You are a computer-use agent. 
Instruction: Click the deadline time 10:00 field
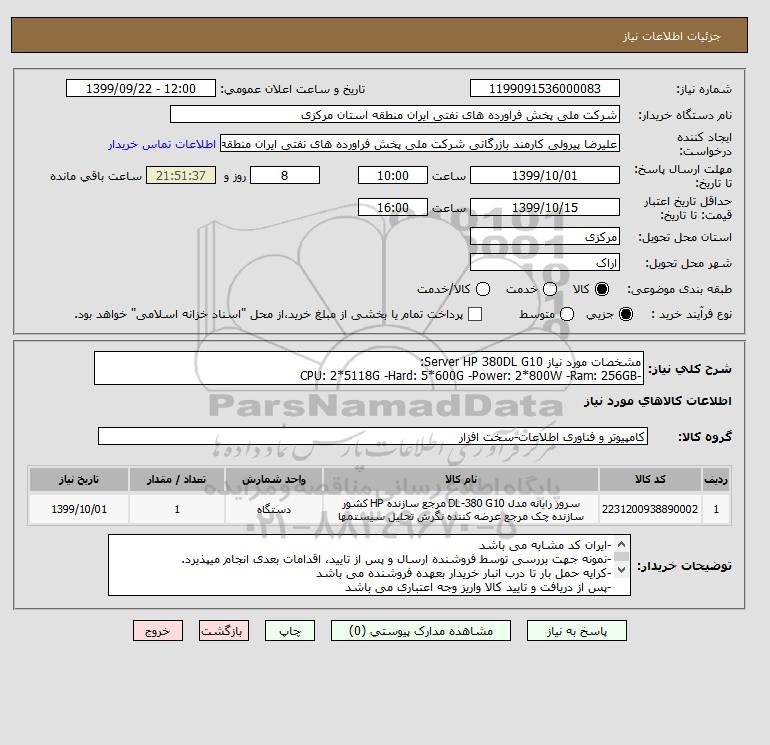coord(393,175)
